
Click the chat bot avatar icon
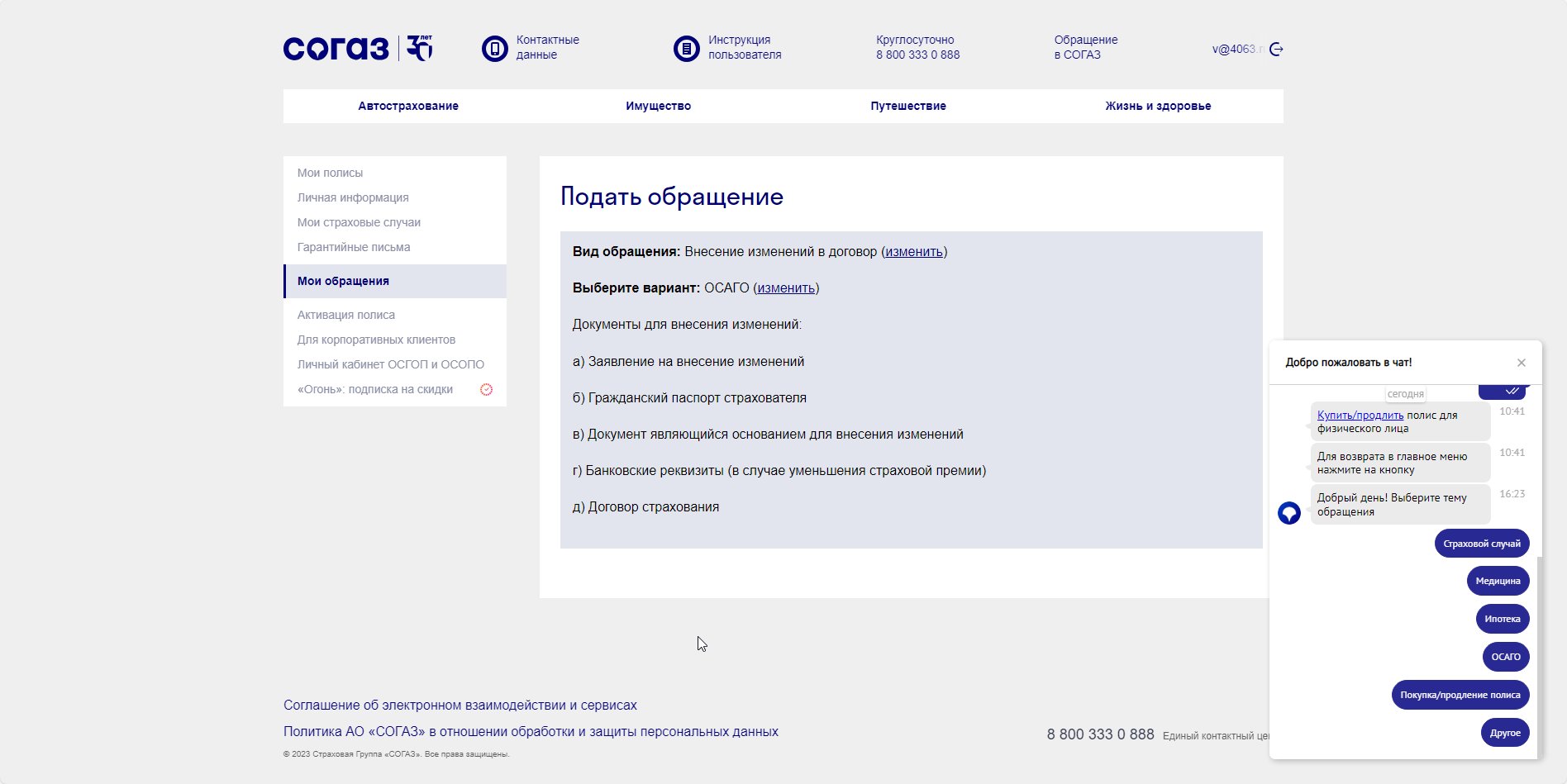coord(1289,513)
